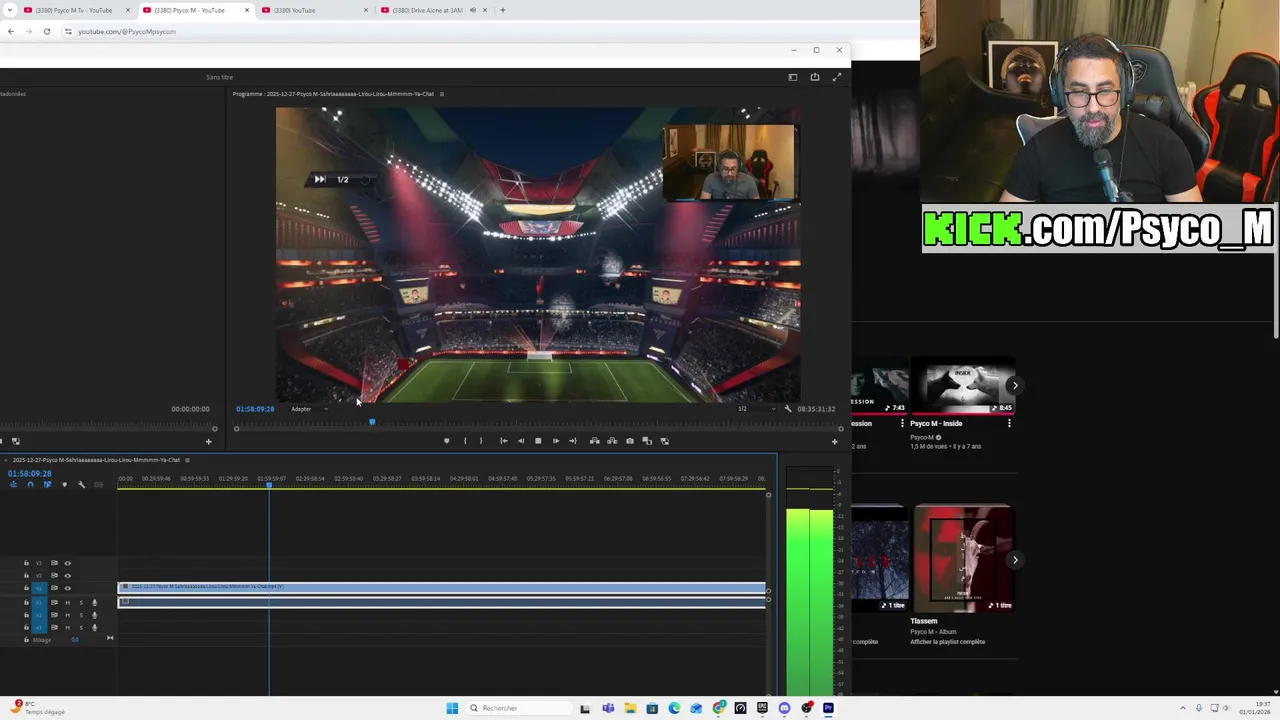Add a marker in the Program monitor

pos(446,441)
